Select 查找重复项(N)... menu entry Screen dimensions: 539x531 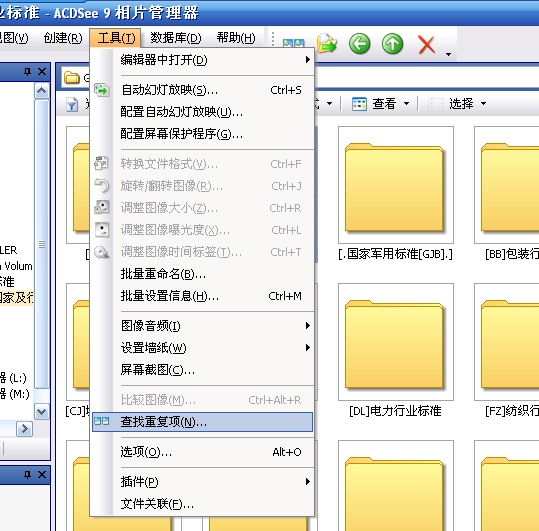tap(202, 422)
